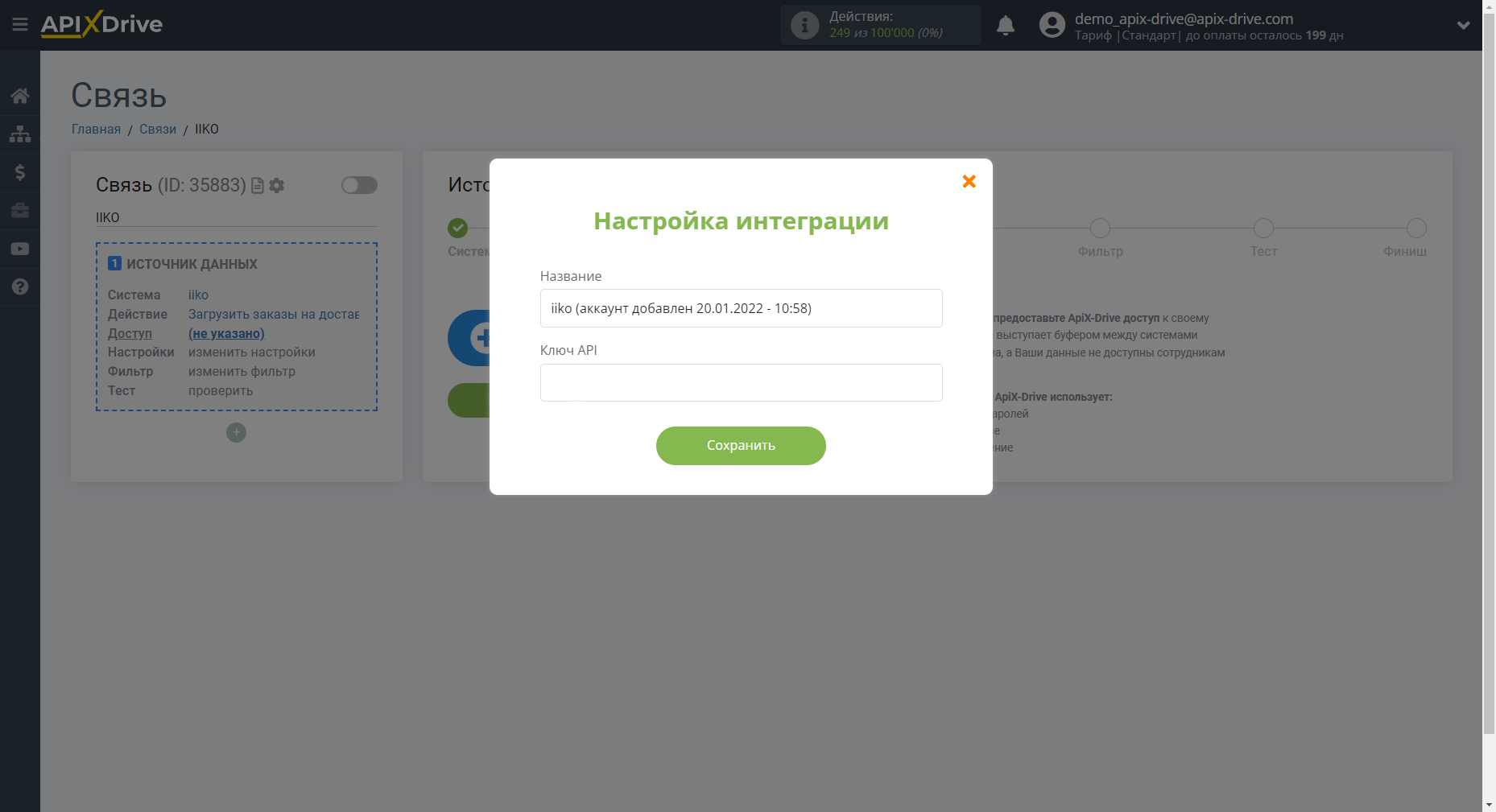This screenshot has width=1496, height=812.
Task: Toggle the connection on/off switch
Action: coord(359,185)
